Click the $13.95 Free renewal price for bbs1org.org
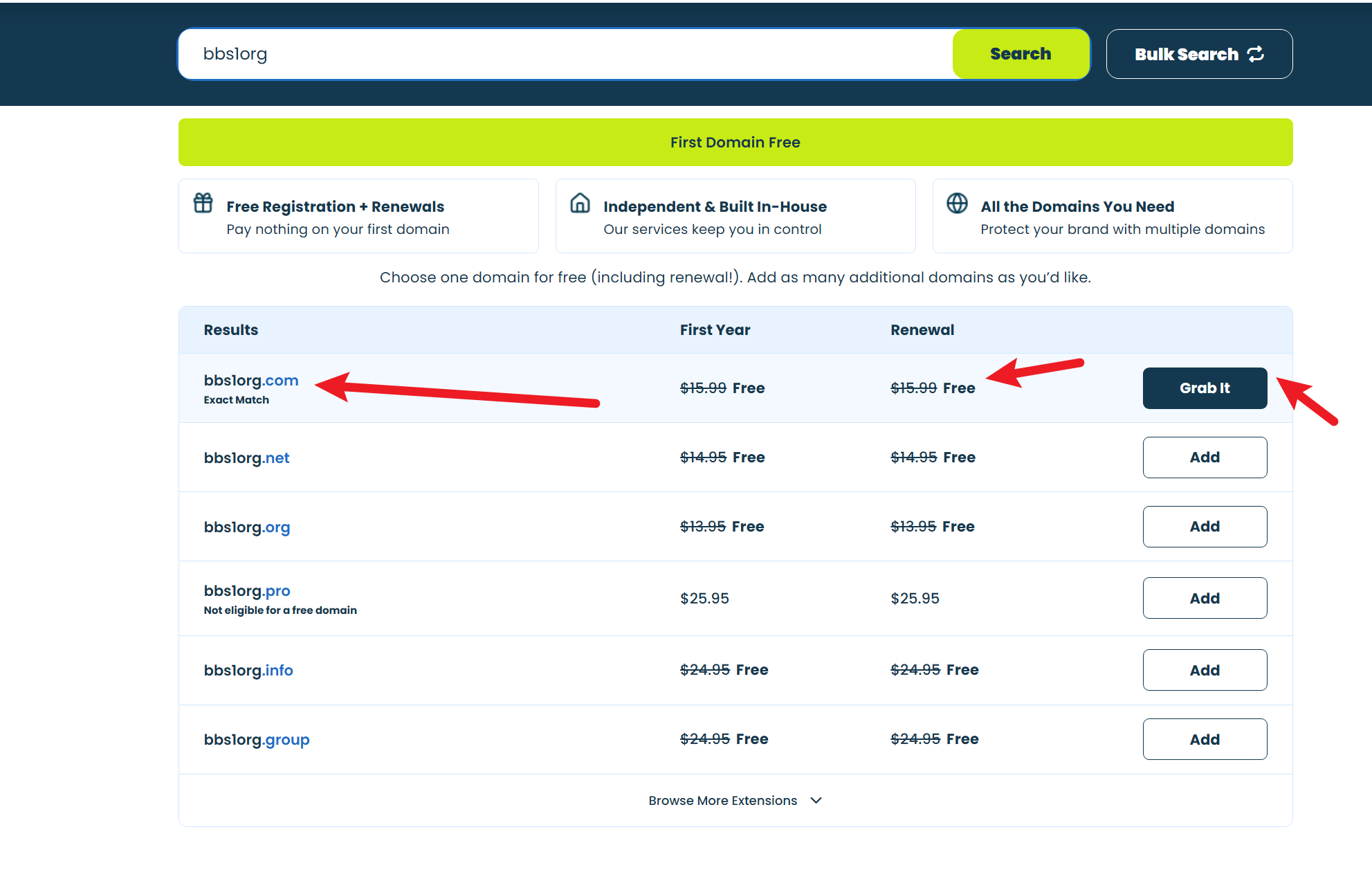Screen dimensions: 1372x870 click(933, 527)
